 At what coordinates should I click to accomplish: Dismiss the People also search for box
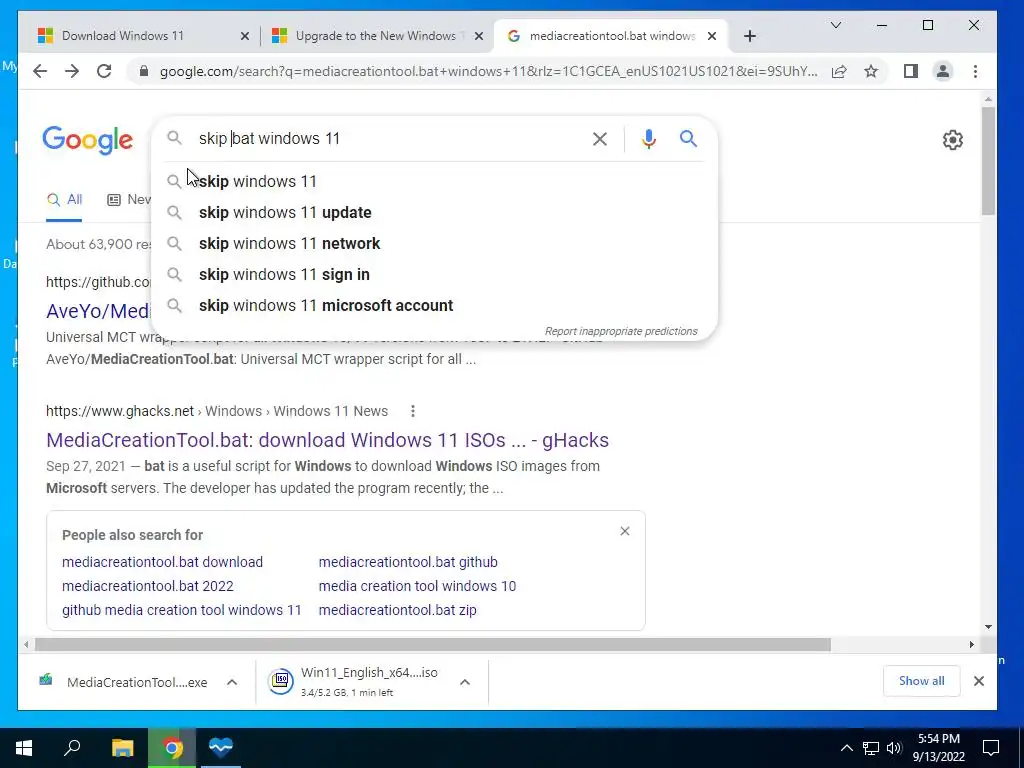(x=625, y=531)
